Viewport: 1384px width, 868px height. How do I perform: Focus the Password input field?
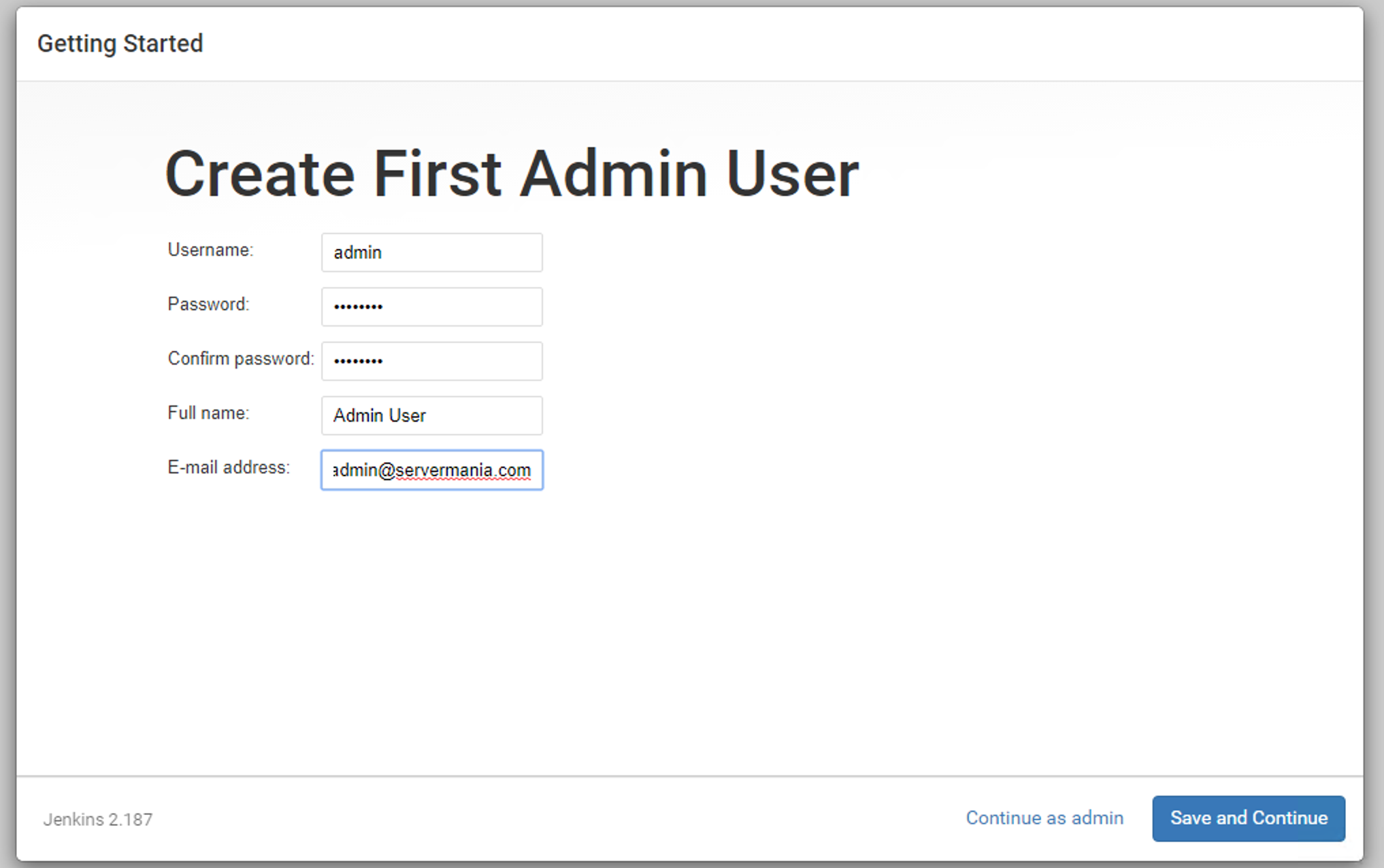point(432,307)
